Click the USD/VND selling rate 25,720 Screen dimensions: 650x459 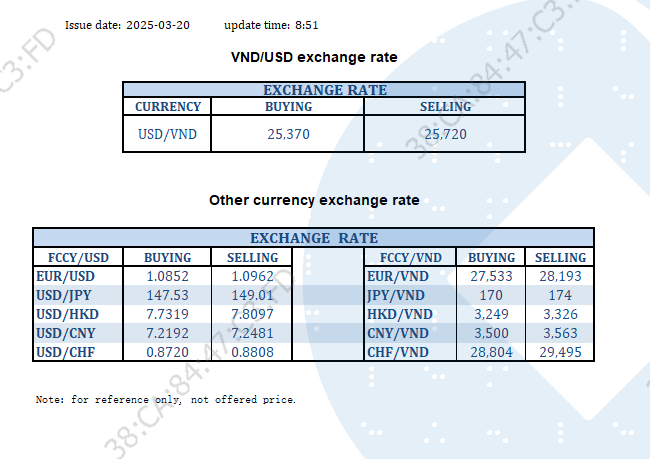[445, 134]
